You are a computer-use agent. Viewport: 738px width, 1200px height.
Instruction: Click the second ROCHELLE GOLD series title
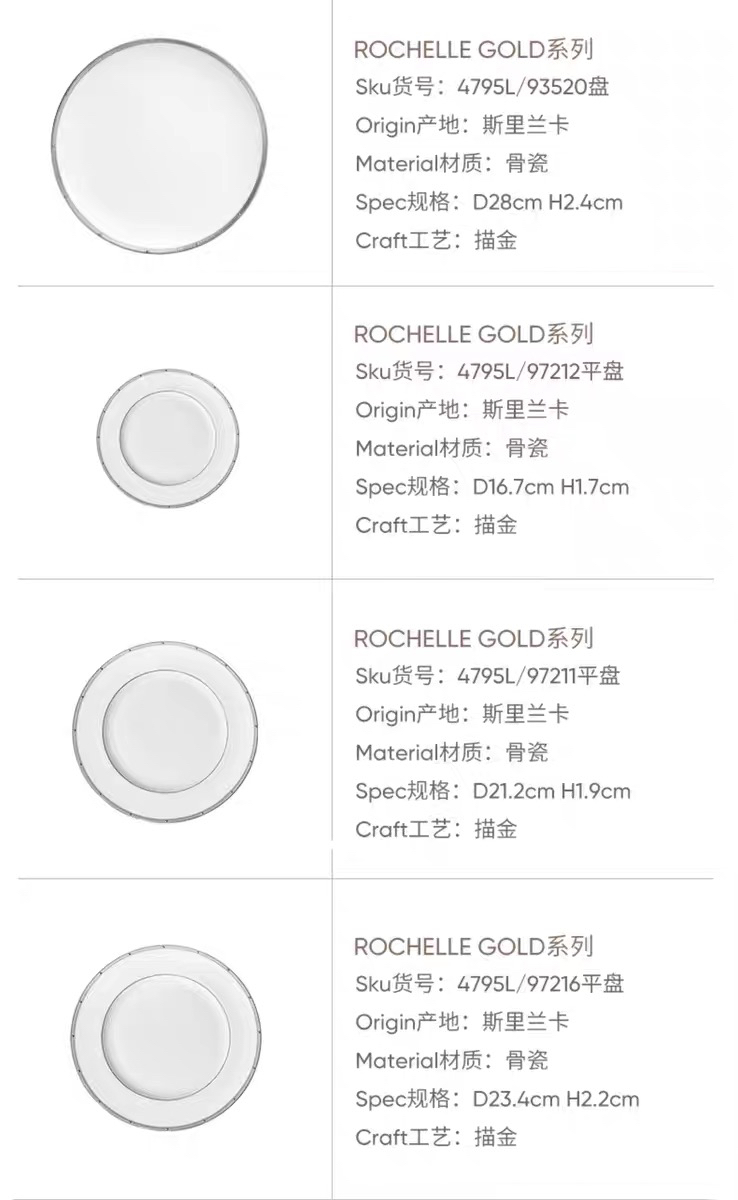point(474,333)
